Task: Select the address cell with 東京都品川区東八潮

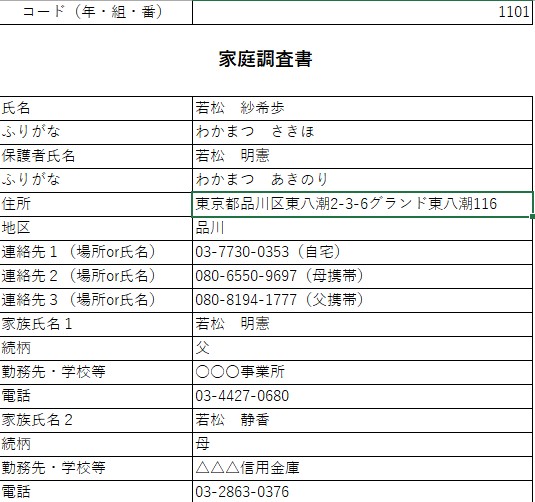Action: tap(362, 204)
